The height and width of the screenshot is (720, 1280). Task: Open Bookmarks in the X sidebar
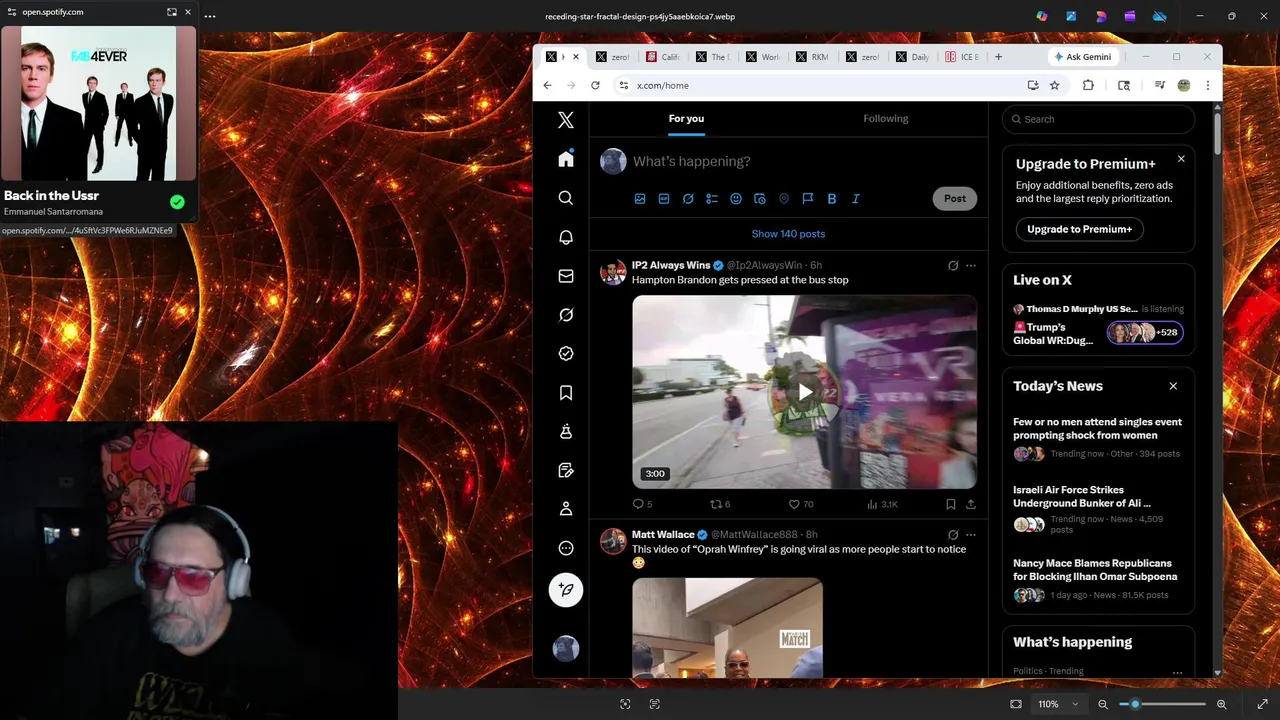(566, 393)
